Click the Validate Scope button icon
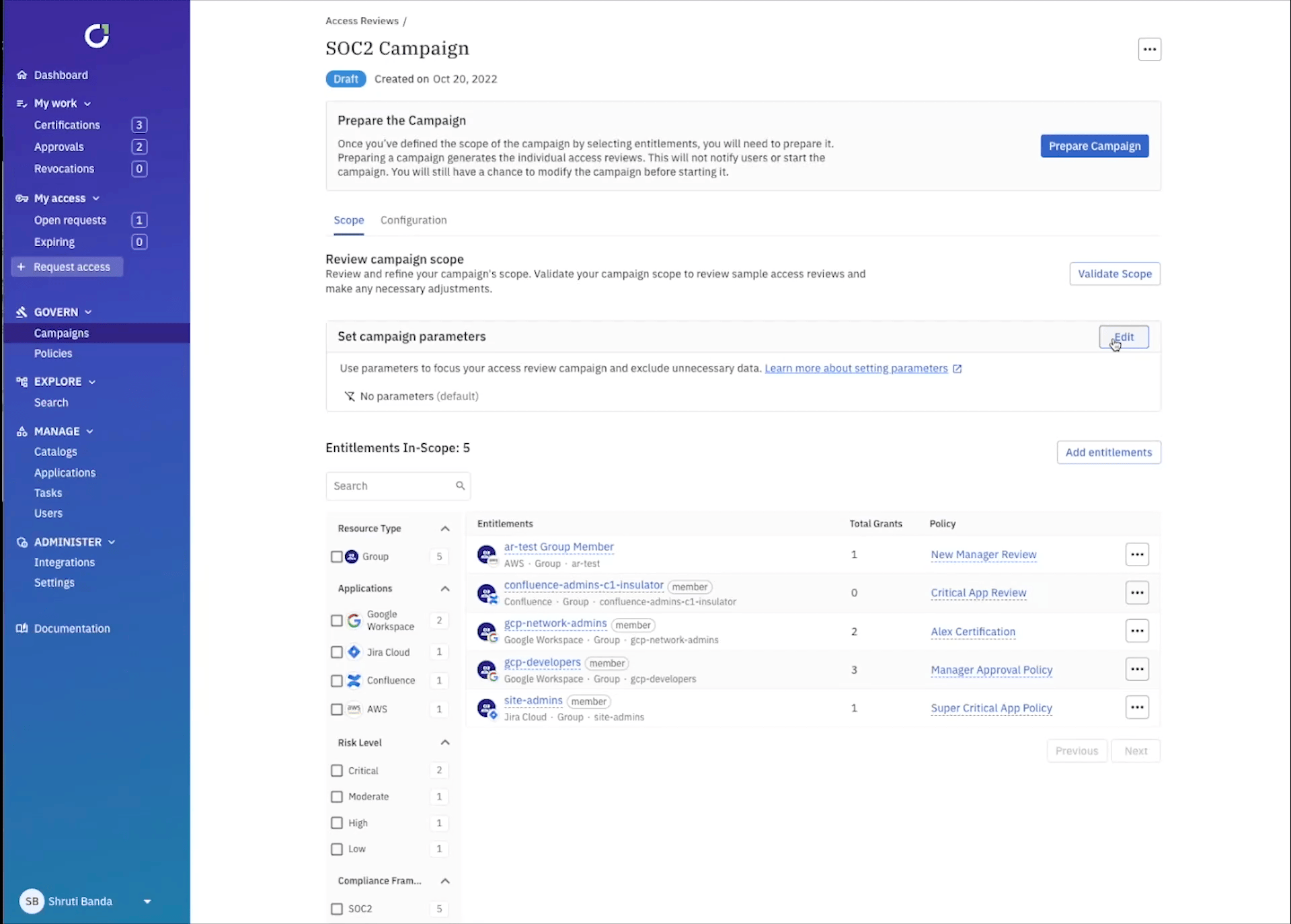 tap(1114, 273)
